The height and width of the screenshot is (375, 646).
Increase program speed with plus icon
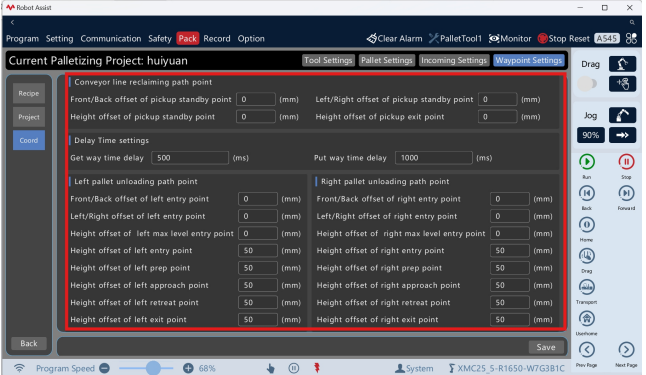click(188, 368)
